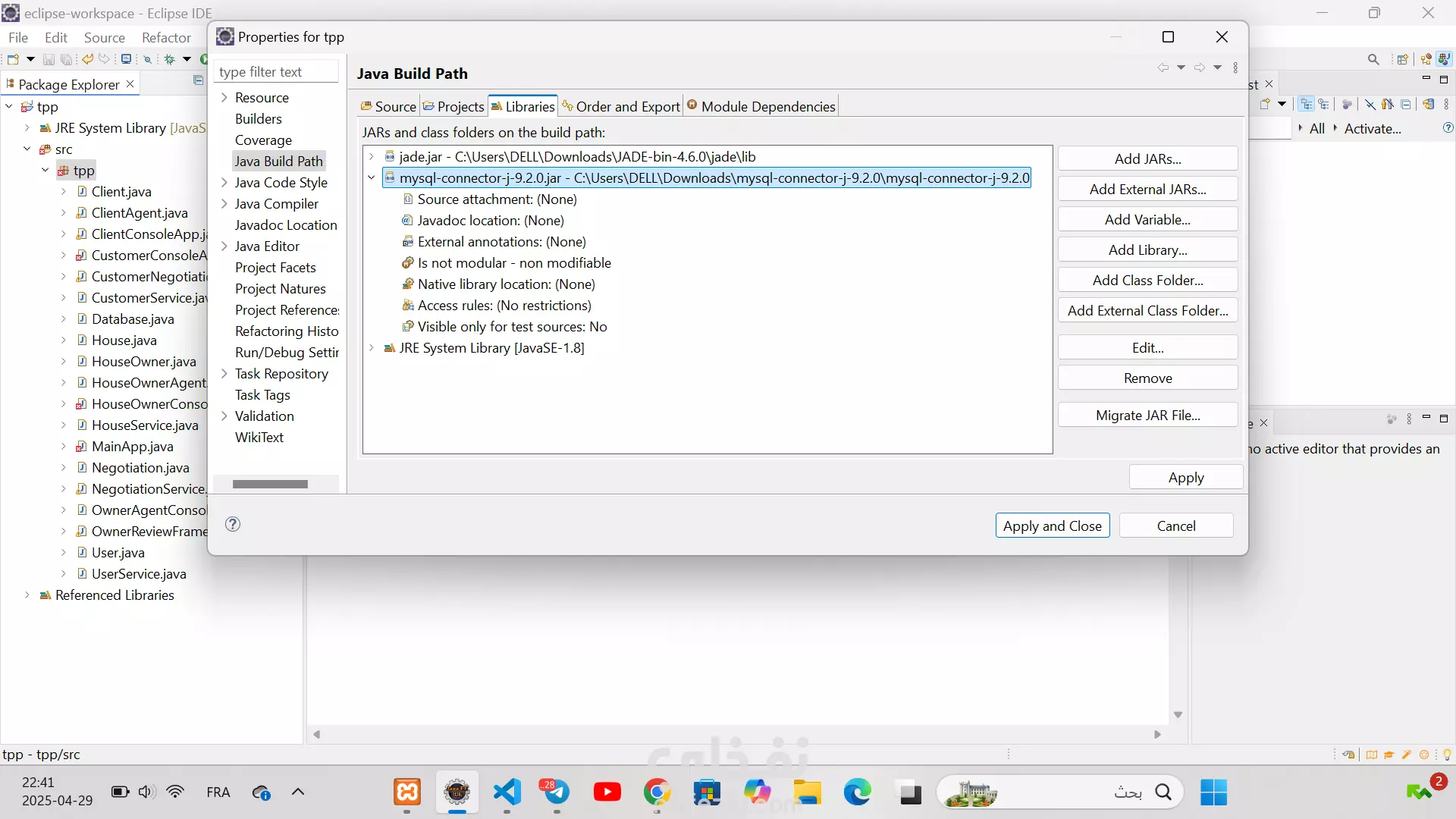Click the New wizard icon in Eclipse toolbar
The height and width of the screenshot is (819, 1456).
[13, 59]
